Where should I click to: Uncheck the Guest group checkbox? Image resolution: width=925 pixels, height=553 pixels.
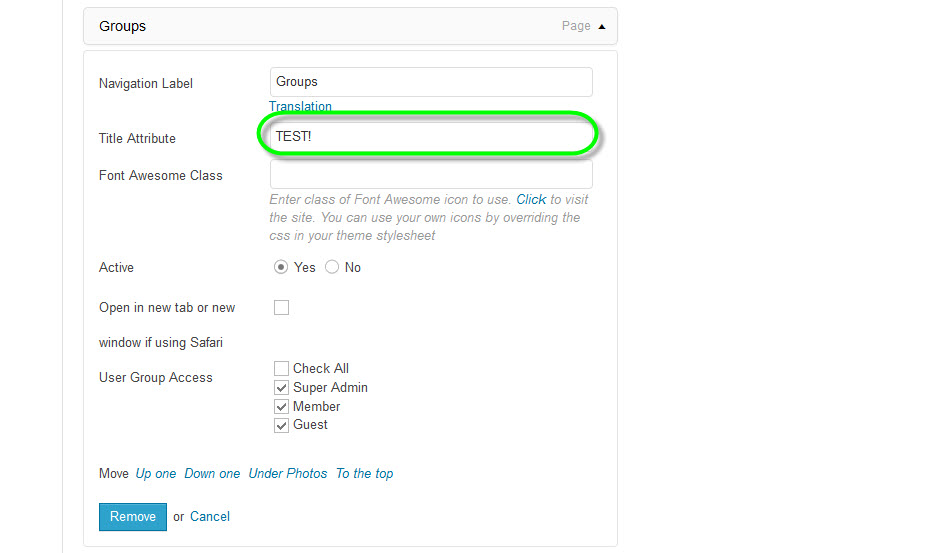point(281,425)
